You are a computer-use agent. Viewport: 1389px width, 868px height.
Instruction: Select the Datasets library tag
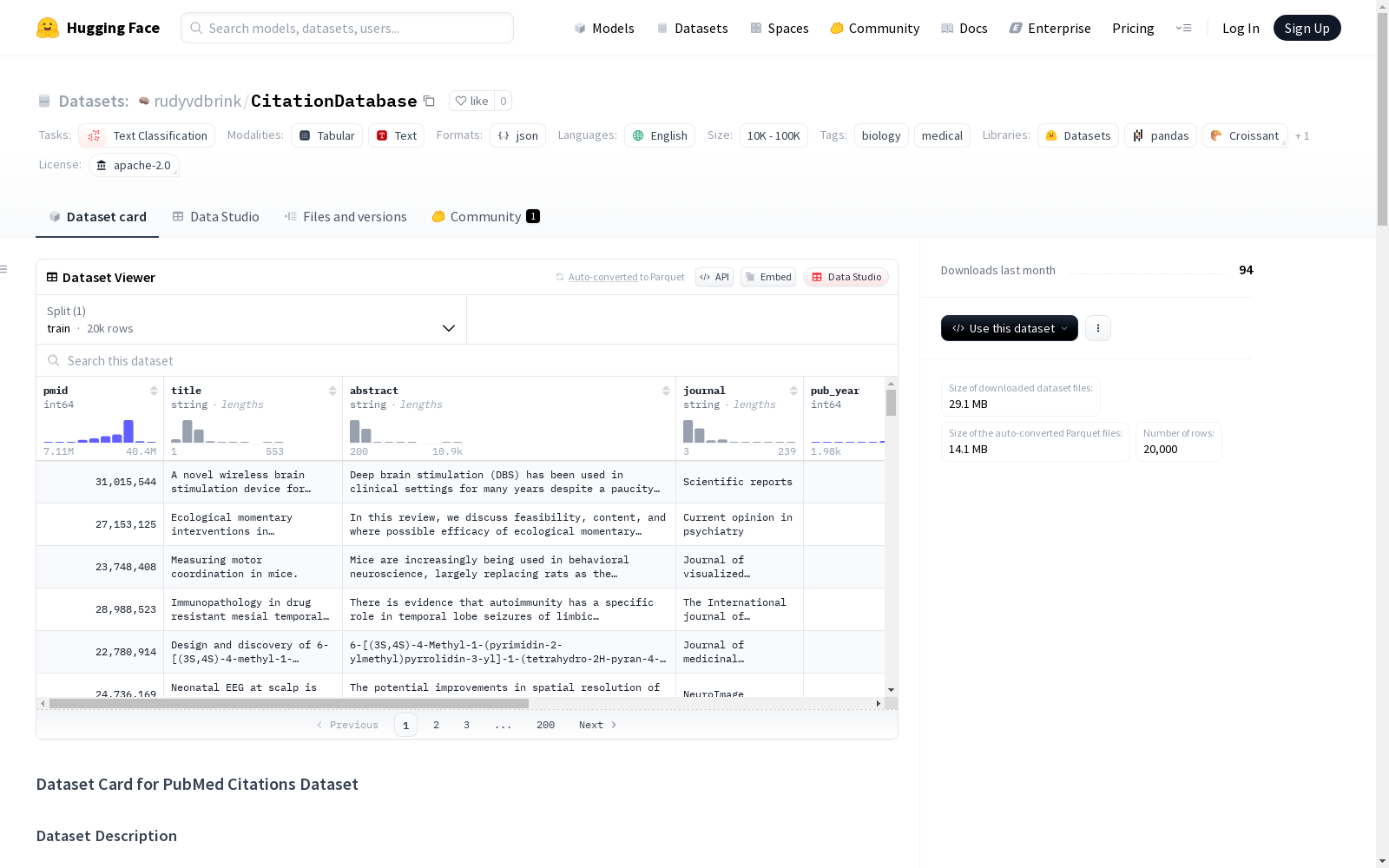(x=1077, y=135)
